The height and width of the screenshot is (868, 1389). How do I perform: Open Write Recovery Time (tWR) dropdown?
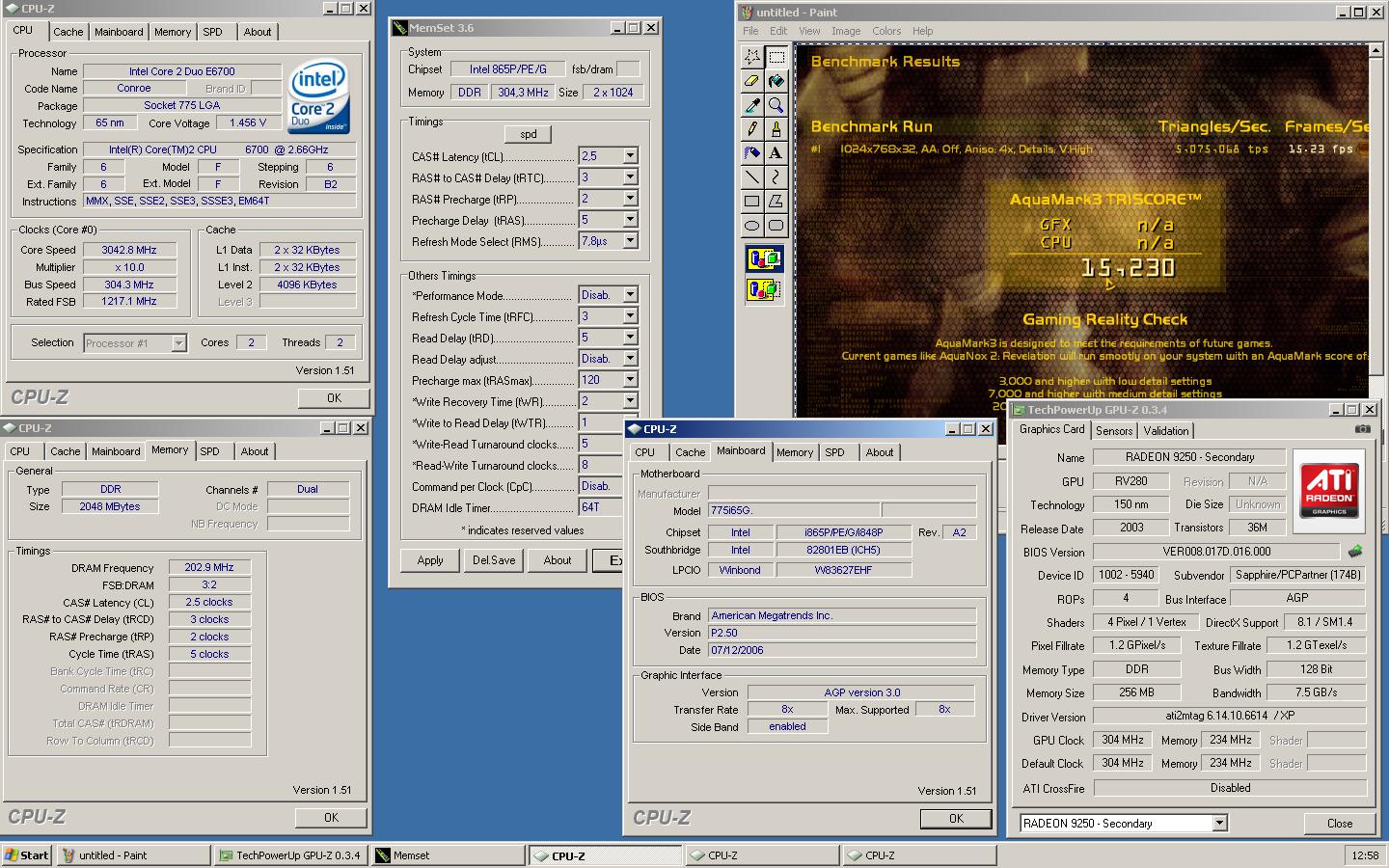[630, 401]
